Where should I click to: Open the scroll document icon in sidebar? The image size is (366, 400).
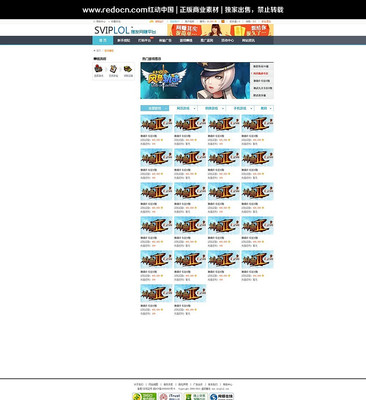click(113, 69)
